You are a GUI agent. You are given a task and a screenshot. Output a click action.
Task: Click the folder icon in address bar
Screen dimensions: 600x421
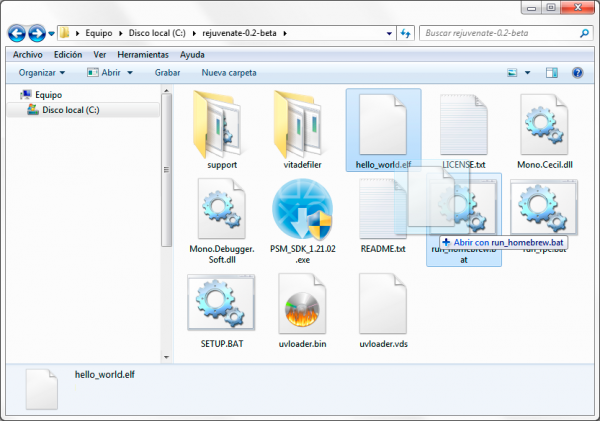click(65, 33)
